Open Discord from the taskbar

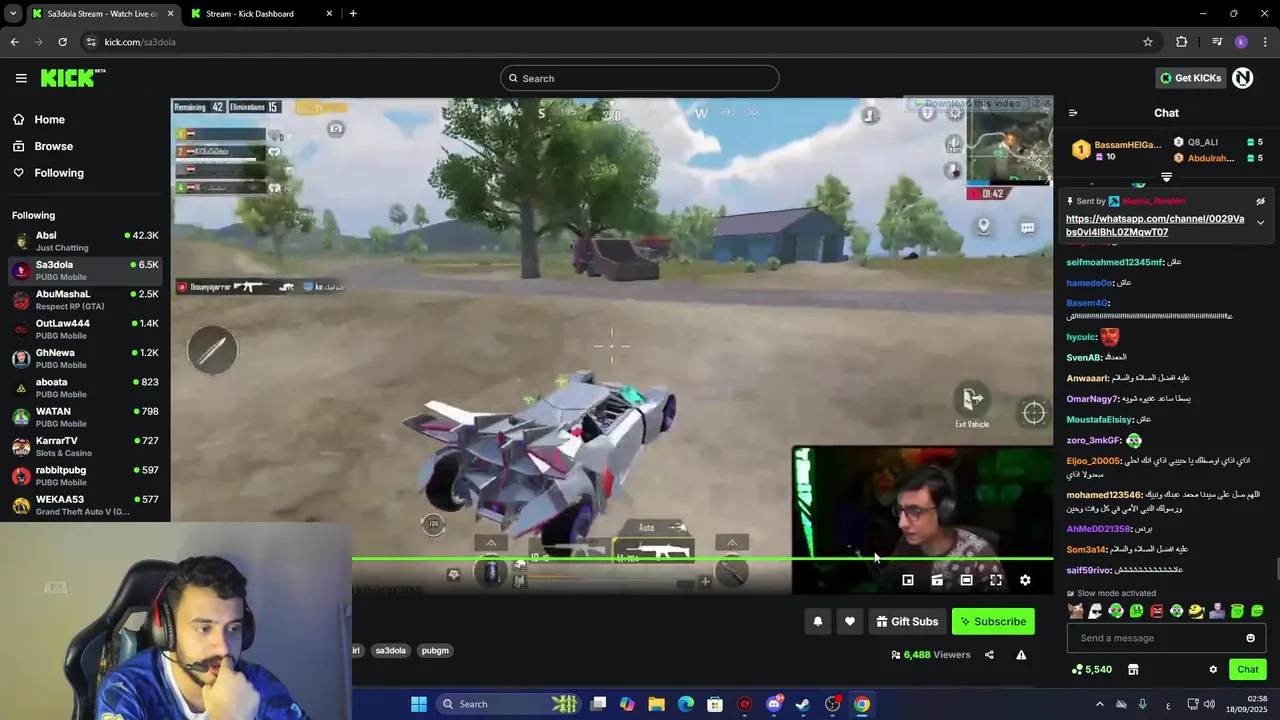(x=774, y=704)
